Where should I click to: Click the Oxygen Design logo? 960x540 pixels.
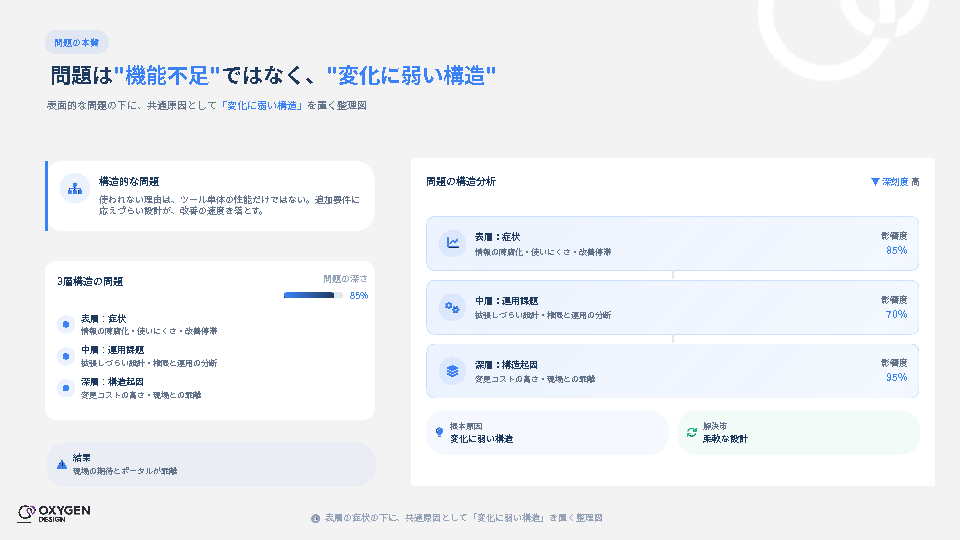(53, 513)
